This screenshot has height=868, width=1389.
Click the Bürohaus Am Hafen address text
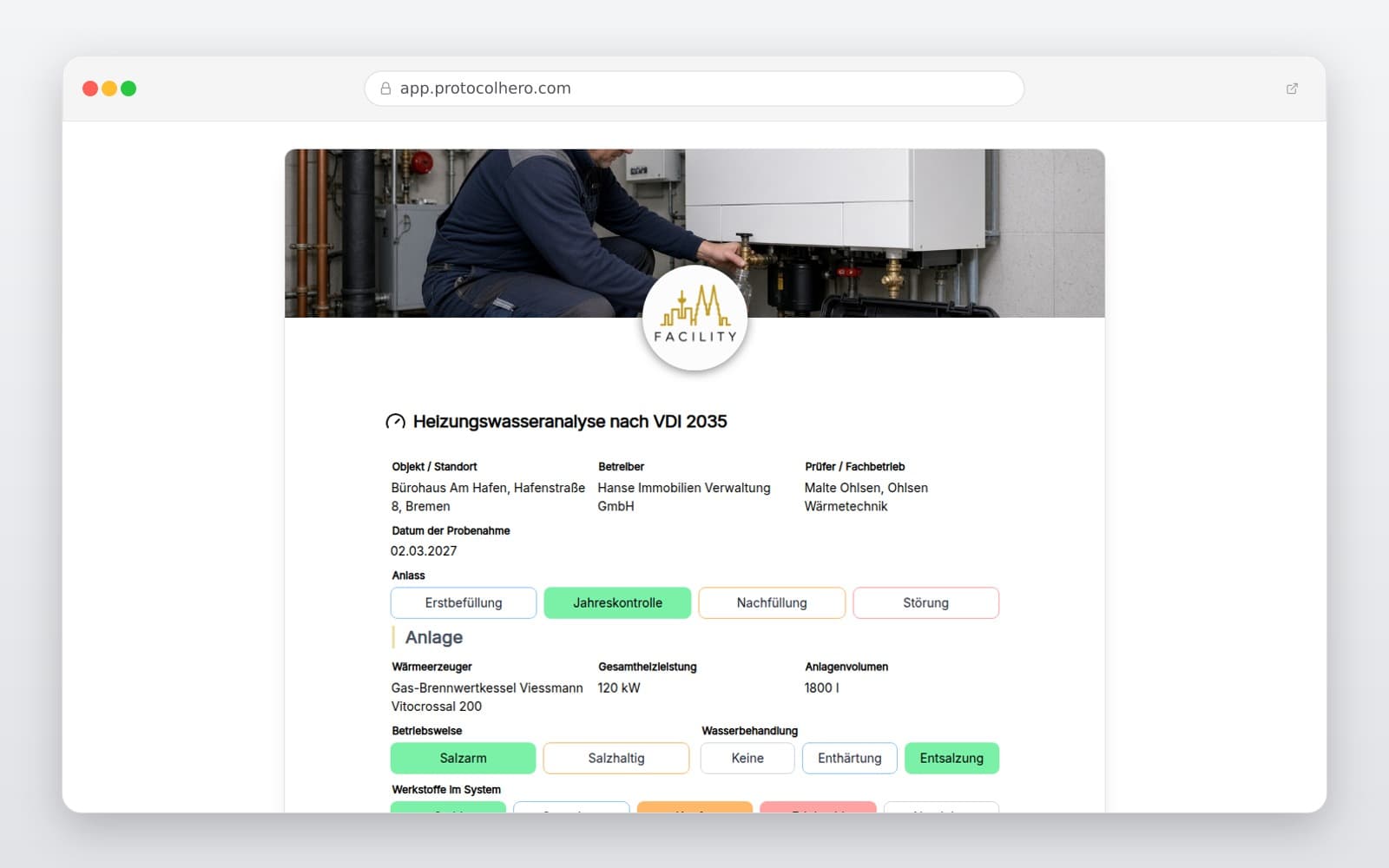pos(488,497)
